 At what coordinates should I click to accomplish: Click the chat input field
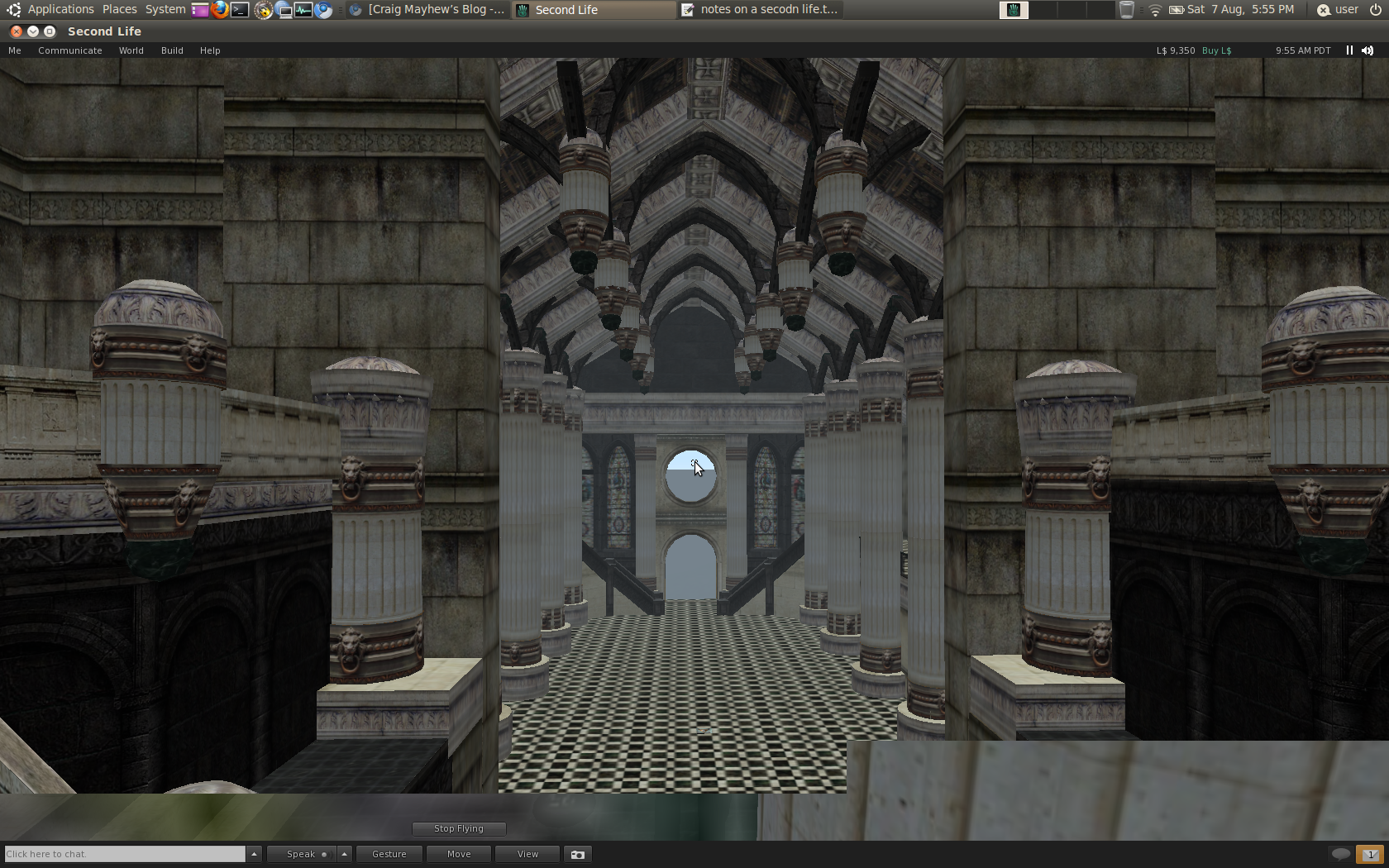click(124, 854)
